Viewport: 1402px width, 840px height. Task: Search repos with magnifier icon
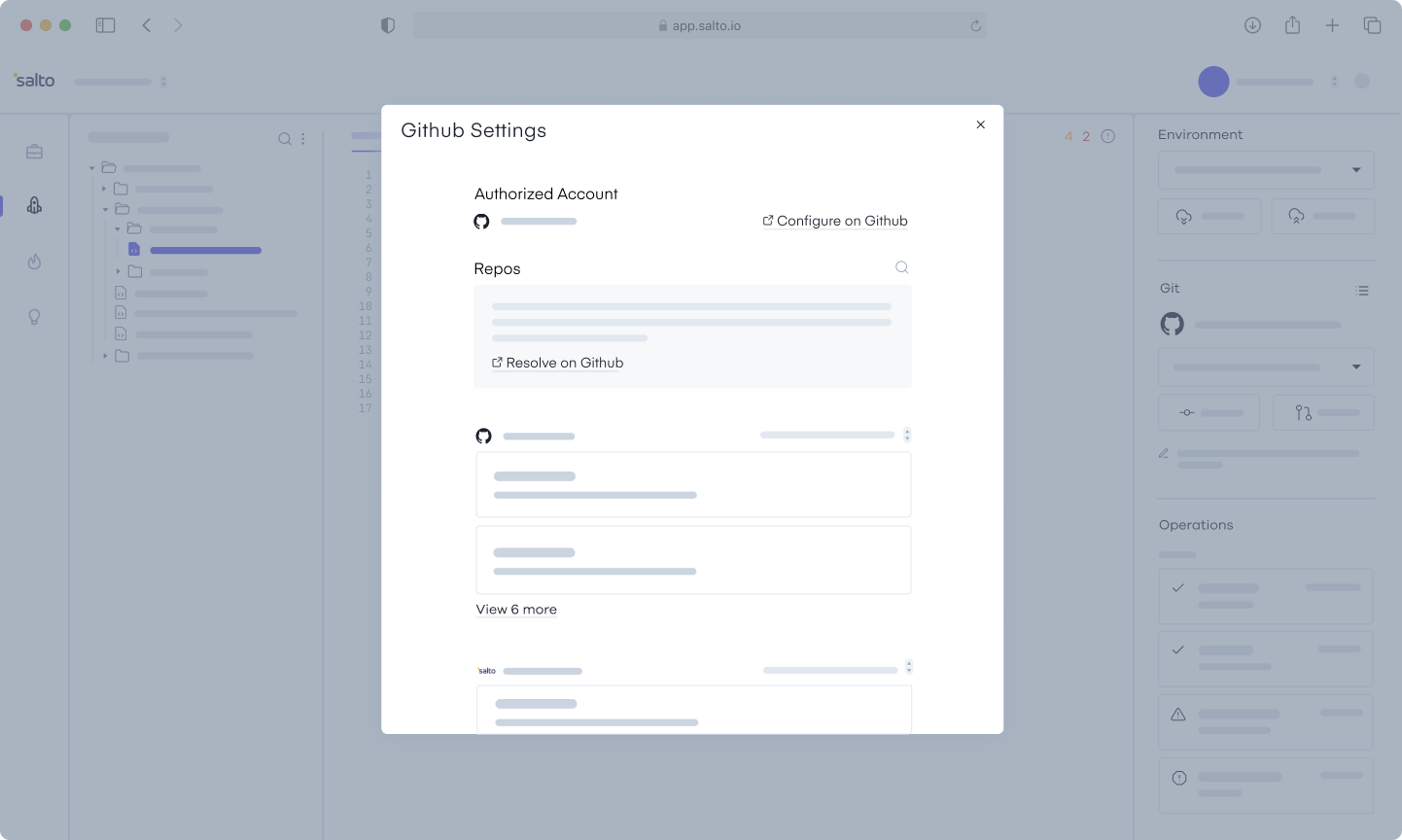[902, 267]
